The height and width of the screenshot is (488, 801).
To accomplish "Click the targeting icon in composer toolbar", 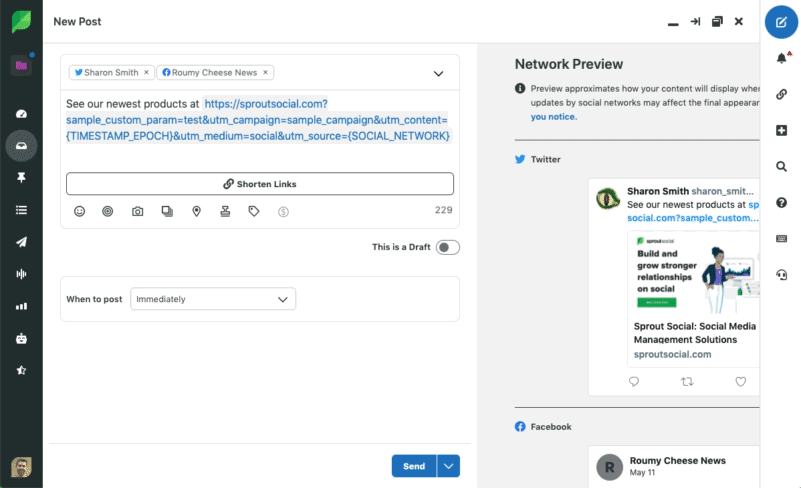I will (108, 211).
